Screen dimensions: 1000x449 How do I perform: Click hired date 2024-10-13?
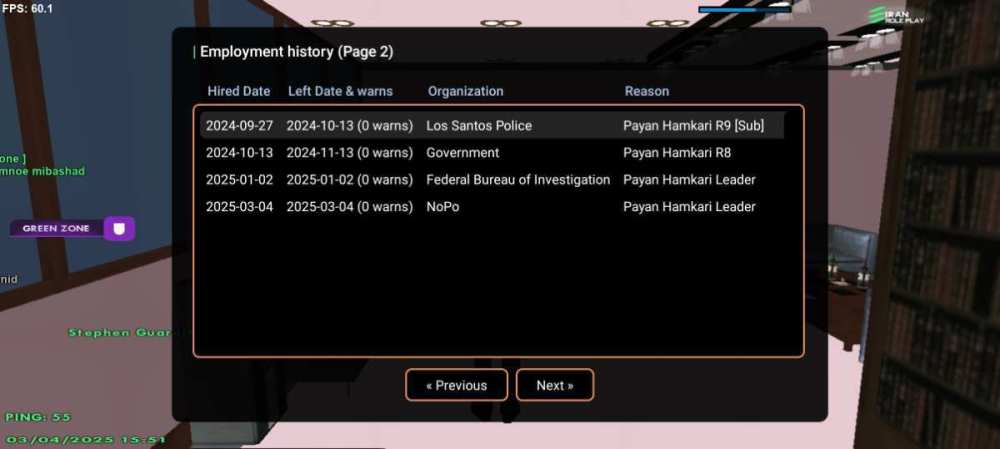coord(239,153)
